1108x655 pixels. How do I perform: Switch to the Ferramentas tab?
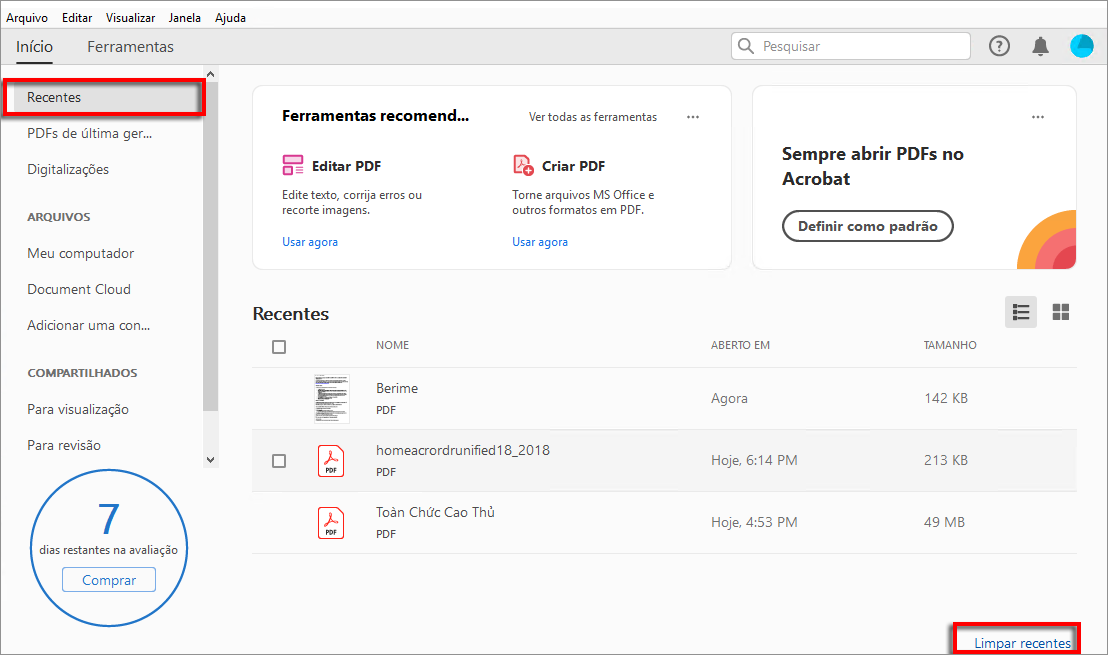130,47
